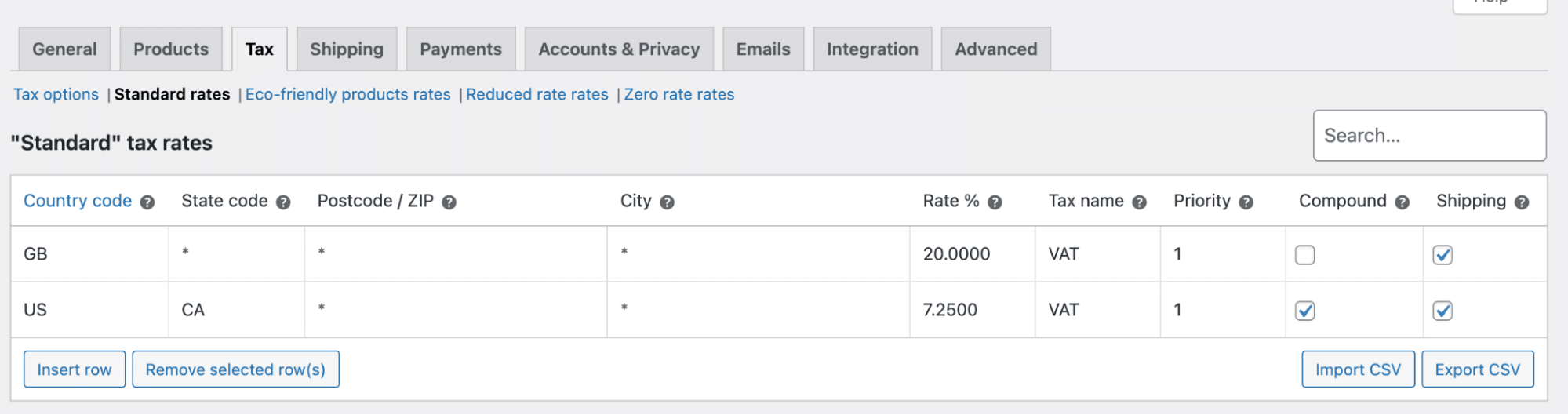Click the Export CSV button
This screenshot has width=1568, height=415.
(1477, 369)
